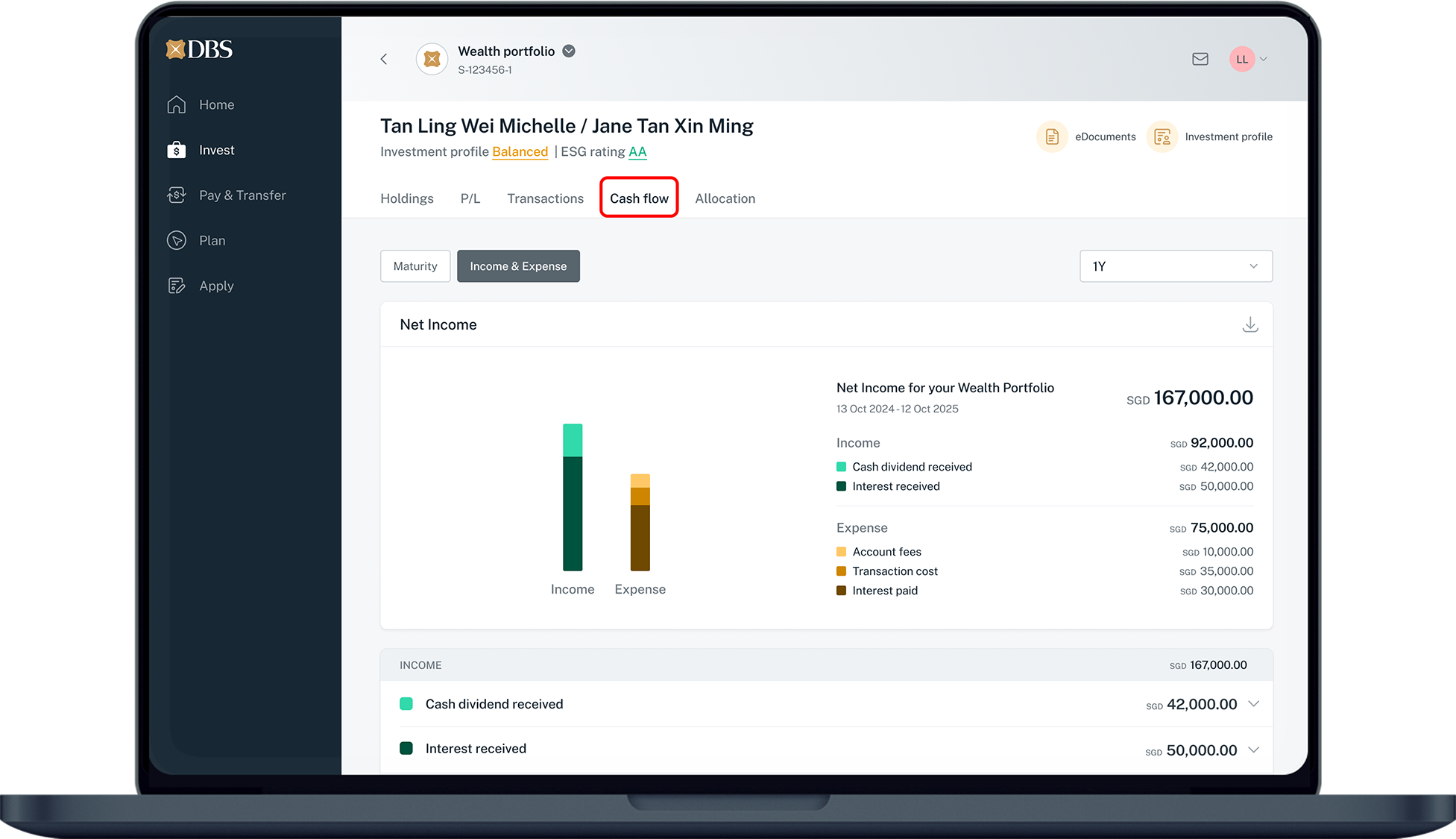Download the Net Income report
Screen dimensions: 1456x839
1250,325
